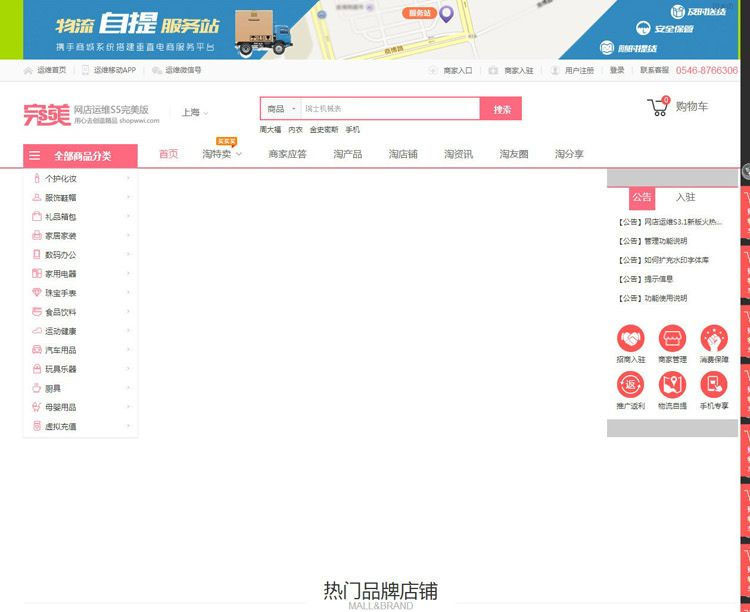Click the 物流自提服务站 top banner

pyautogui.click(x=381, y=30)
